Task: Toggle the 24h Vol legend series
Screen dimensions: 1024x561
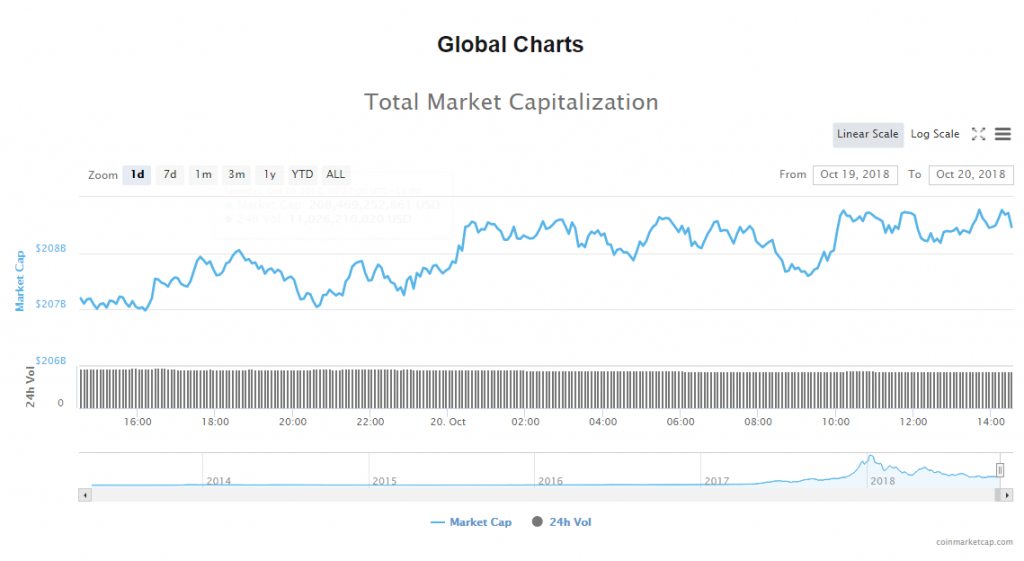Action: tap(561, 522)
